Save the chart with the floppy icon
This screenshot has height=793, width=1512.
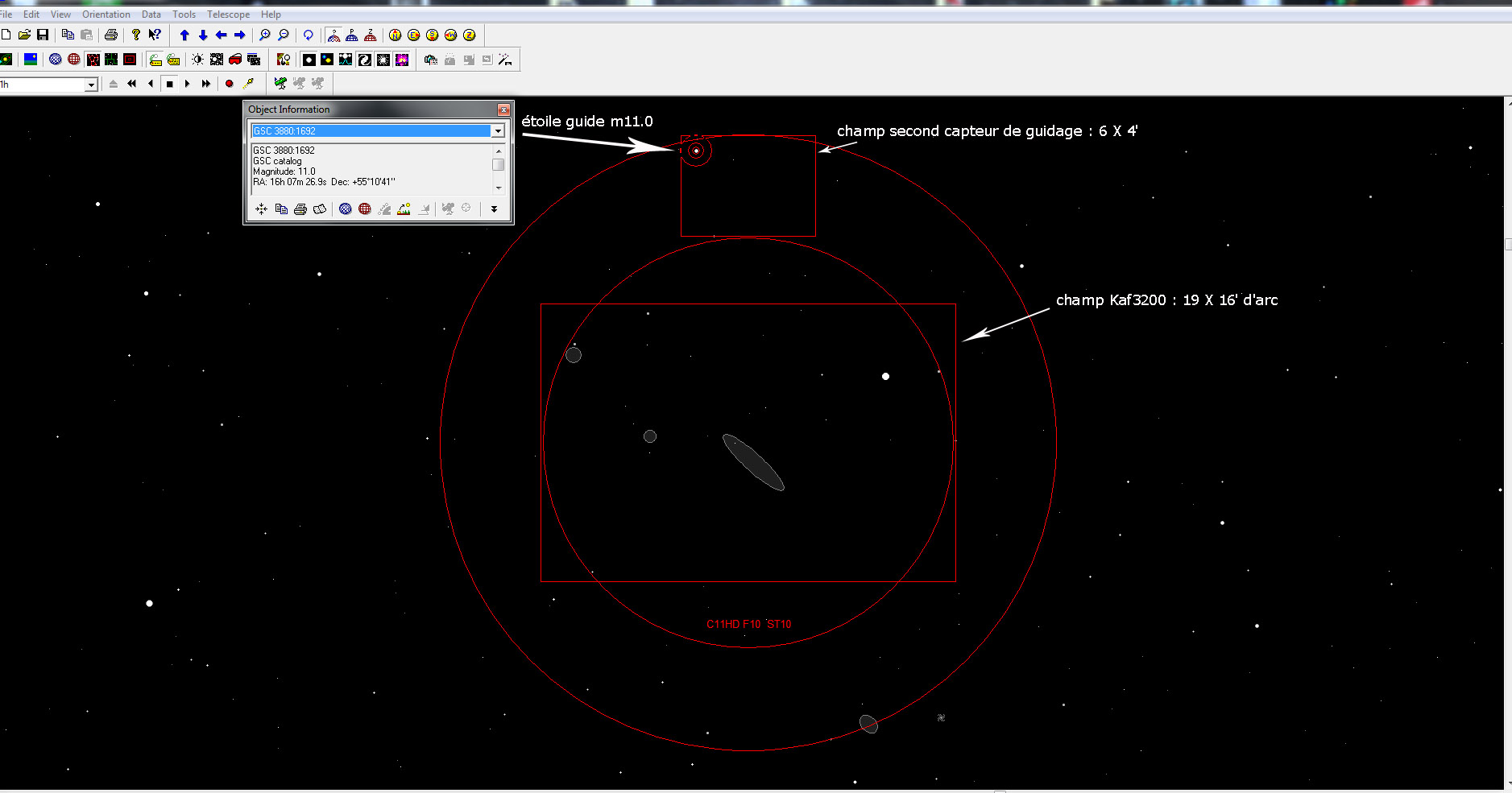(x=43, y=35)
